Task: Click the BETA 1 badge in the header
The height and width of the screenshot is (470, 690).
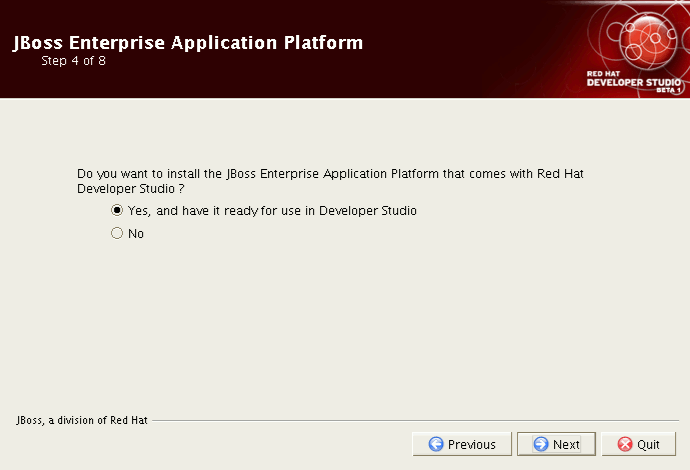Action: [669, 90]
